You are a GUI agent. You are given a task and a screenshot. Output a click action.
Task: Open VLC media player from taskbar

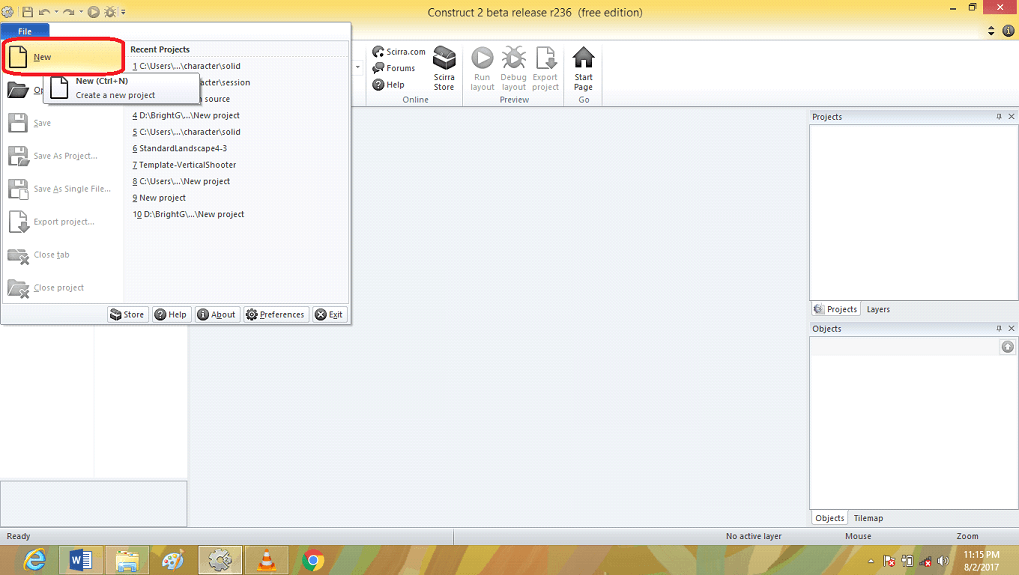(x=266, y=560)
